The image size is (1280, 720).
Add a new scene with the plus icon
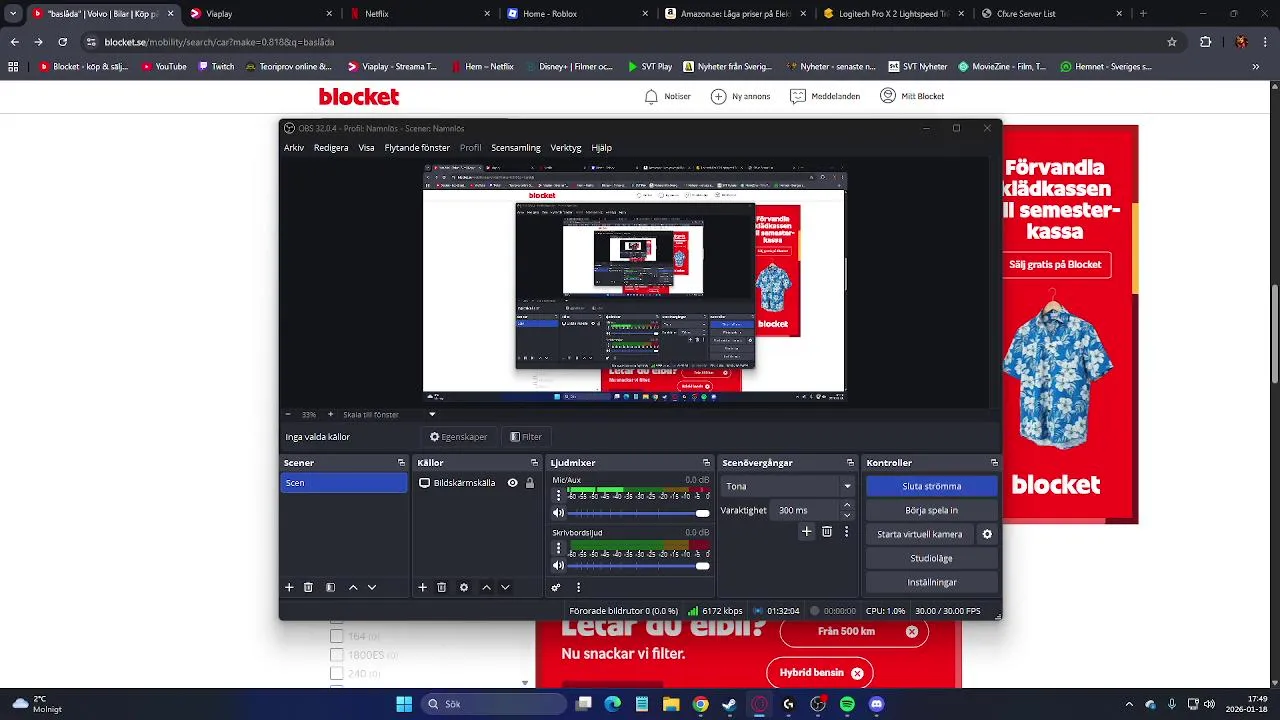click(x=289, y=587)
